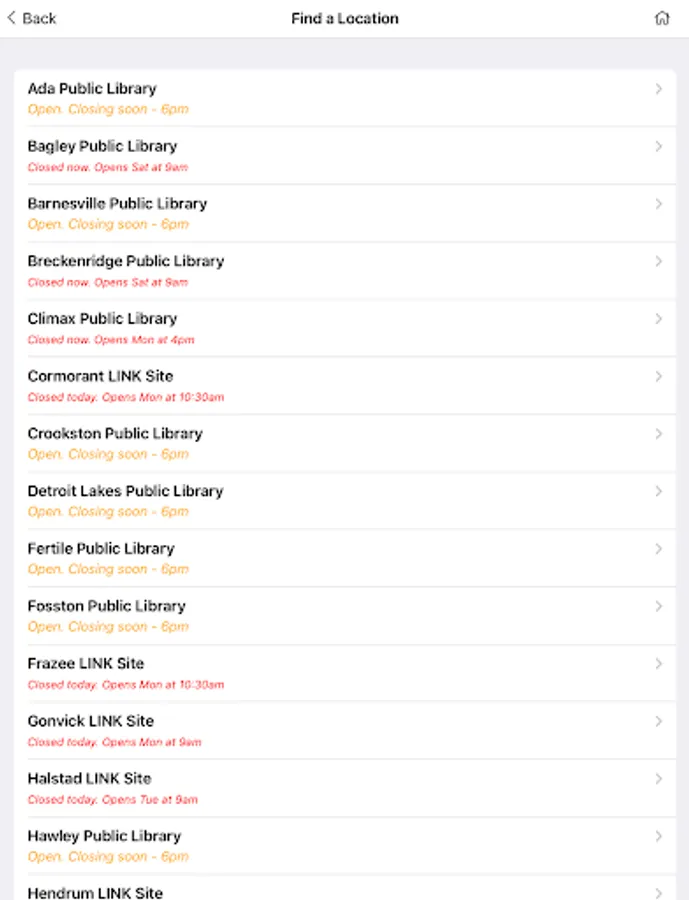Click the Back button text
689x900 pixels.
click(x=39, y=18)
